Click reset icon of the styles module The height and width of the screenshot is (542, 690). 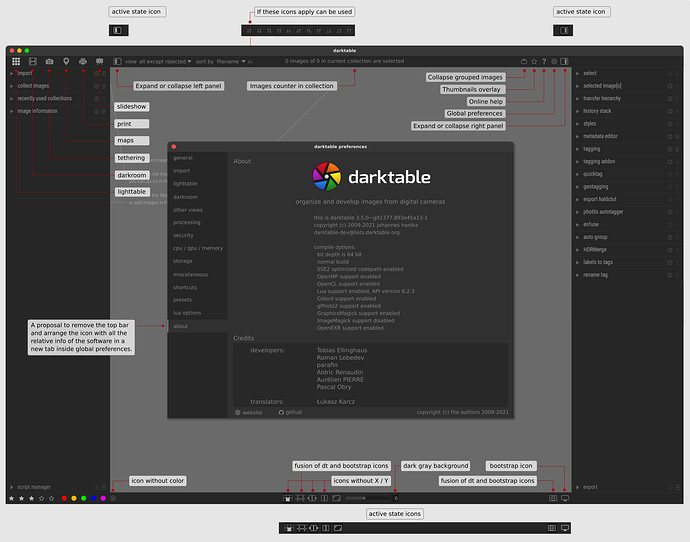[x=670, y=124]
